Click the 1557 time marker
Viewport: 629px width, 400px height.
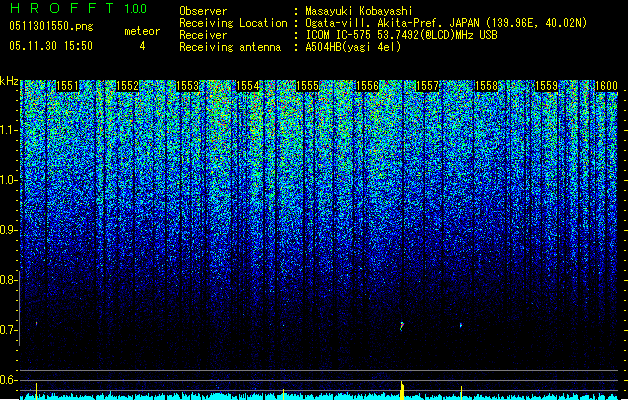point(427,86)
